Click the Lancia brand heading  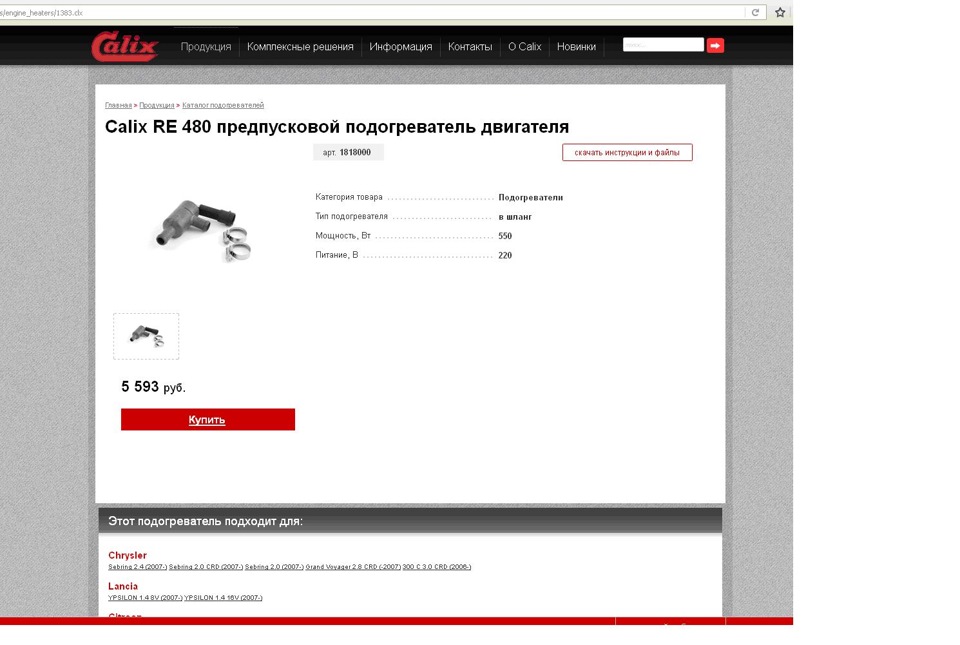point(122,586)
